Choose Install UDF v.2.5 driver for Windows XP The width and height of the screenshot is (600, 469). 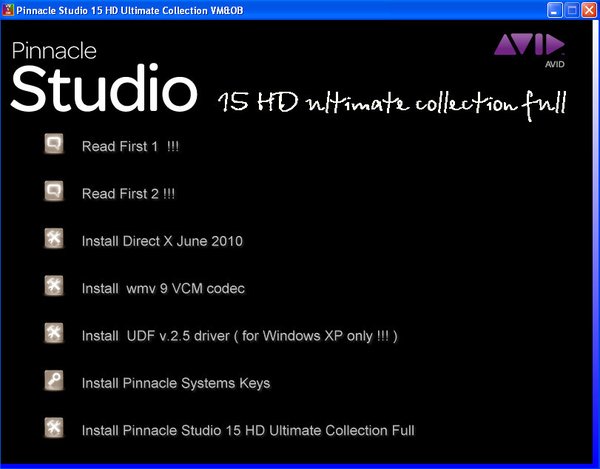click(x=240, y=336)
